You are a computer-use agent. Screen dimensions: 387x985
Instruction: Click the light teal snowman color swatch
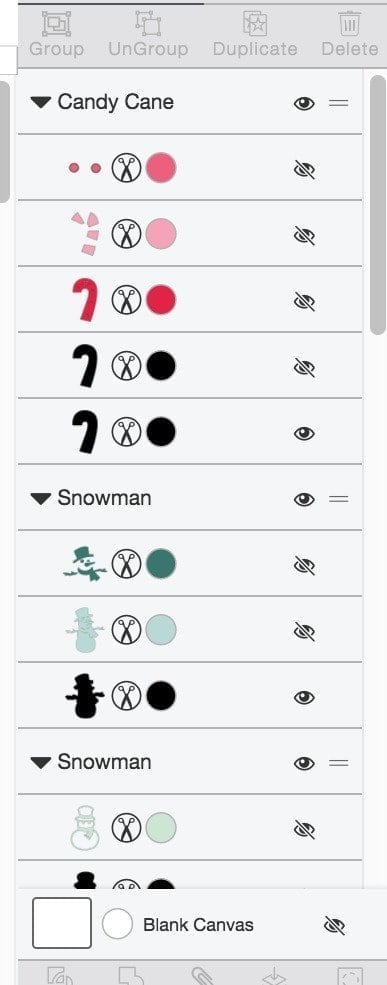pyautogui.click(x=161, y=629)
